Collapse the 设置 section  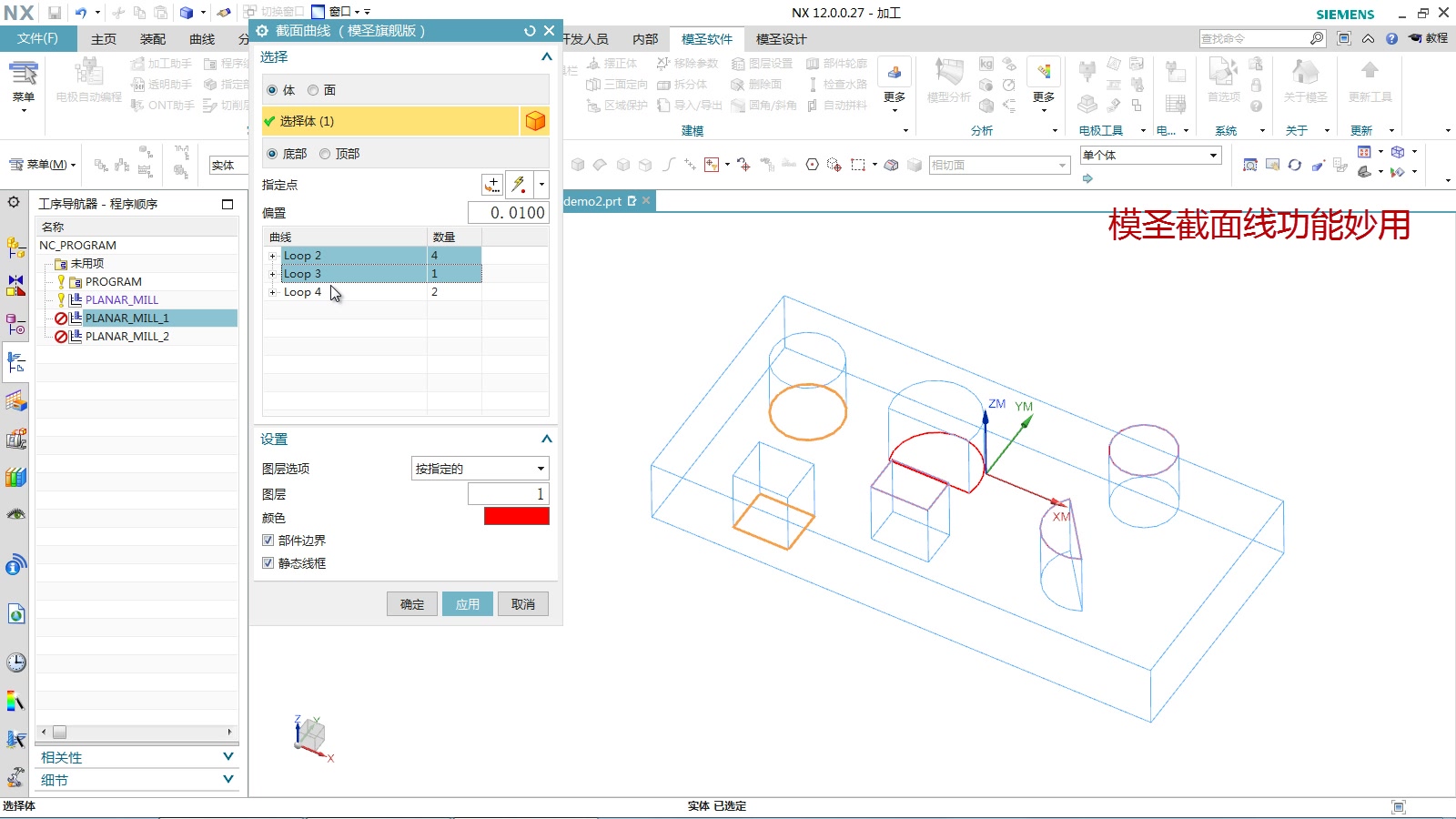546,439
